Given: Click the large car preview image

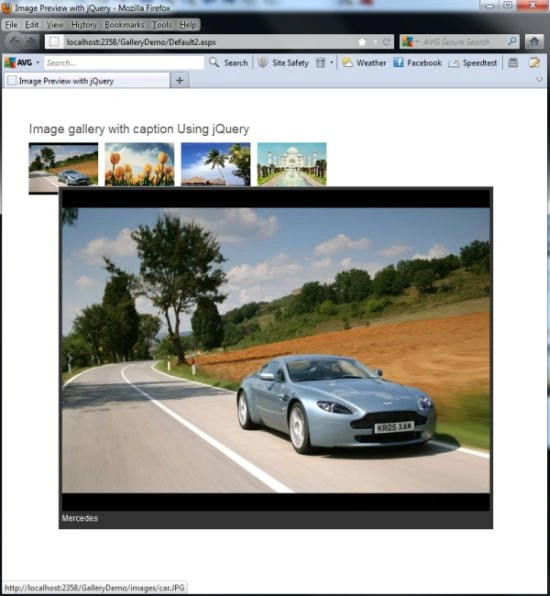Looking at the screenshot, I should [x=276, y=350].
